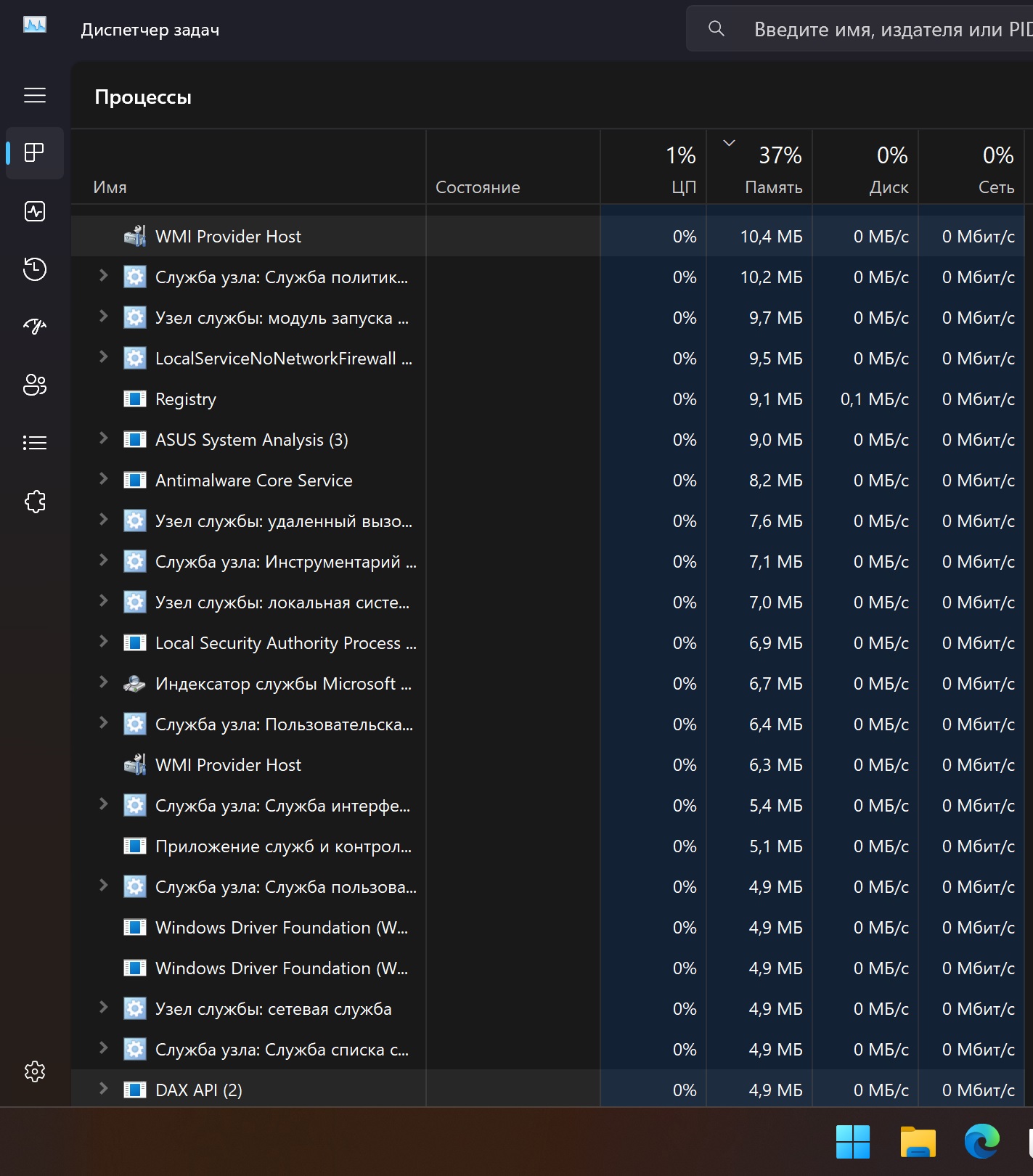Select the first WMI Provider Host 10,4 МБ row

(x=547, y=236)
